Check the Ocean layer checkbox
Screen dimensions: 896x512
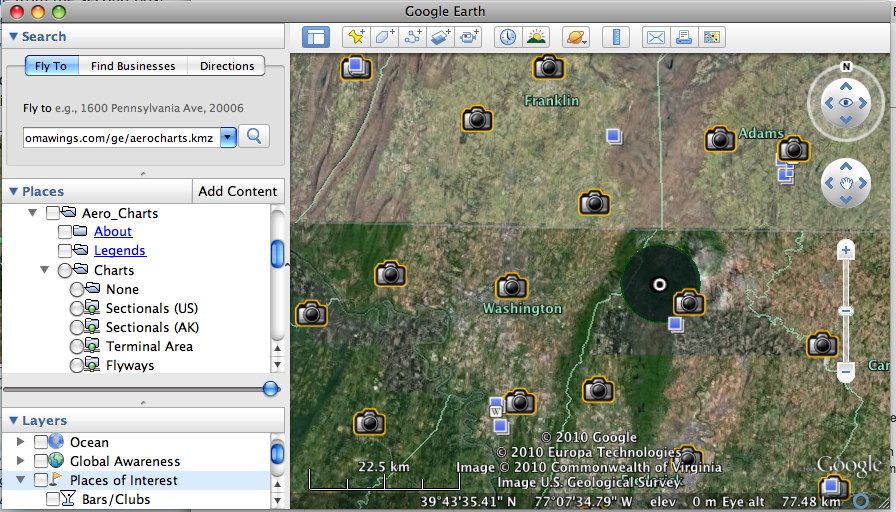(41, 442)
